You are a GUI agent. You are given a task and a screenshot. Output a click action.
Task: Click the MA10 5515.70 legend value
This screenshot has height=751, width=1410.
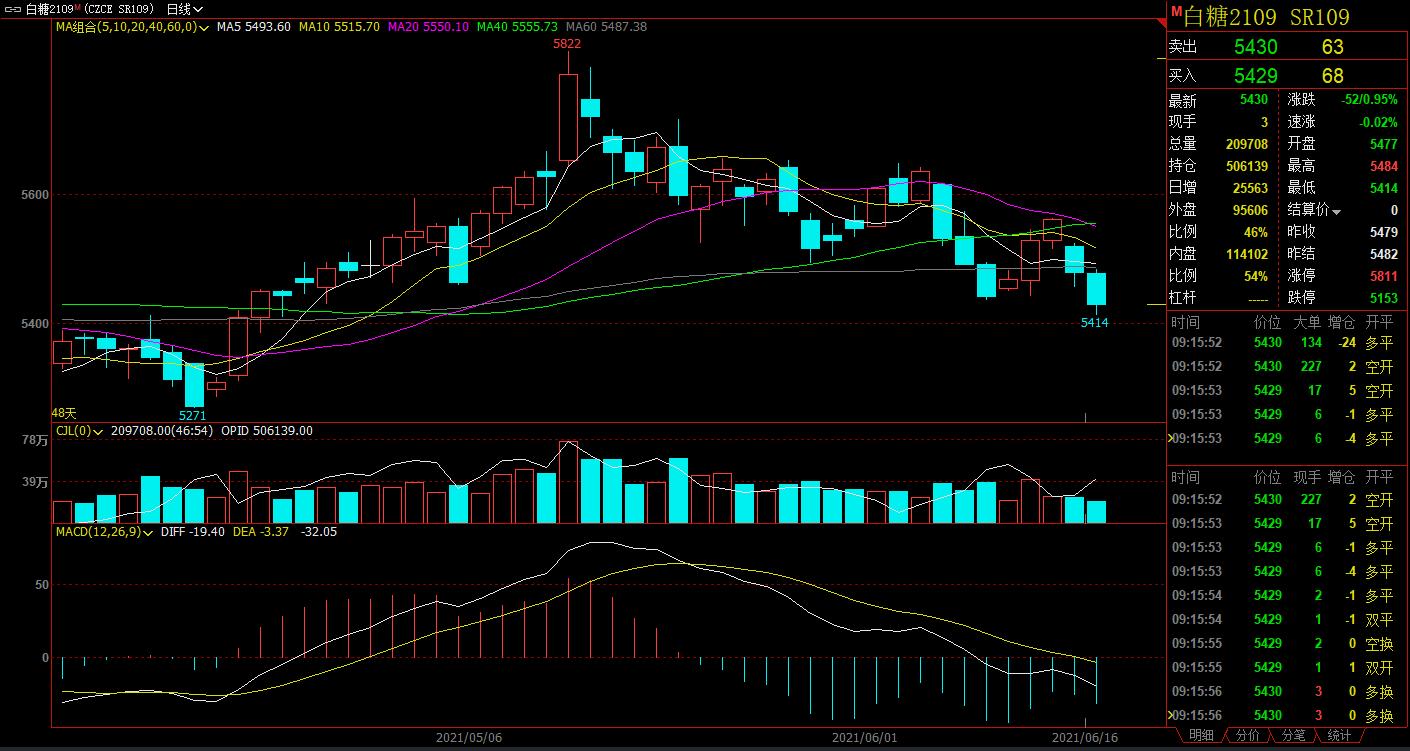click(339, 27)
